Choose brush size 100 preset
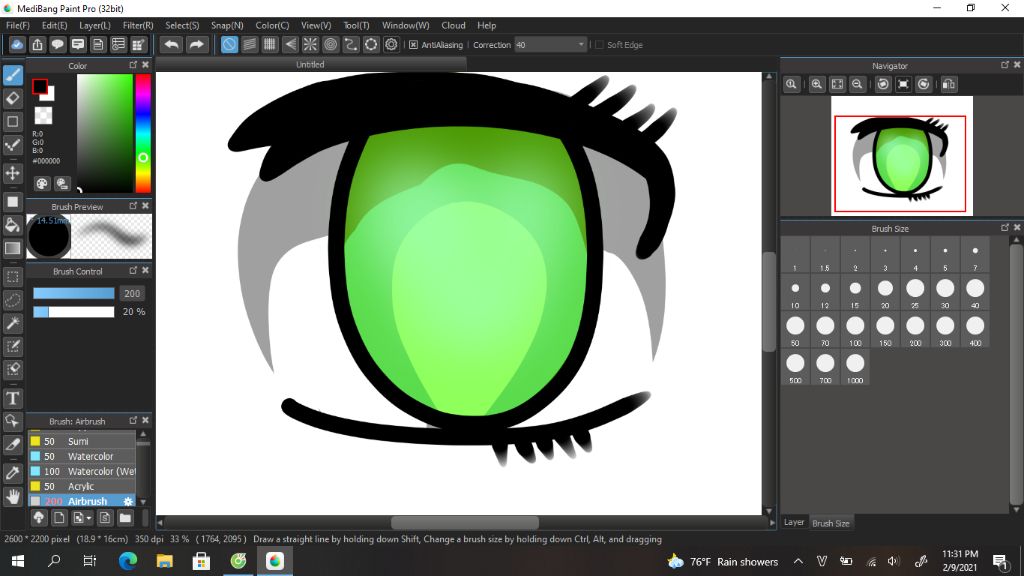This screenshot has height=576, width=1024. [855, 326]
